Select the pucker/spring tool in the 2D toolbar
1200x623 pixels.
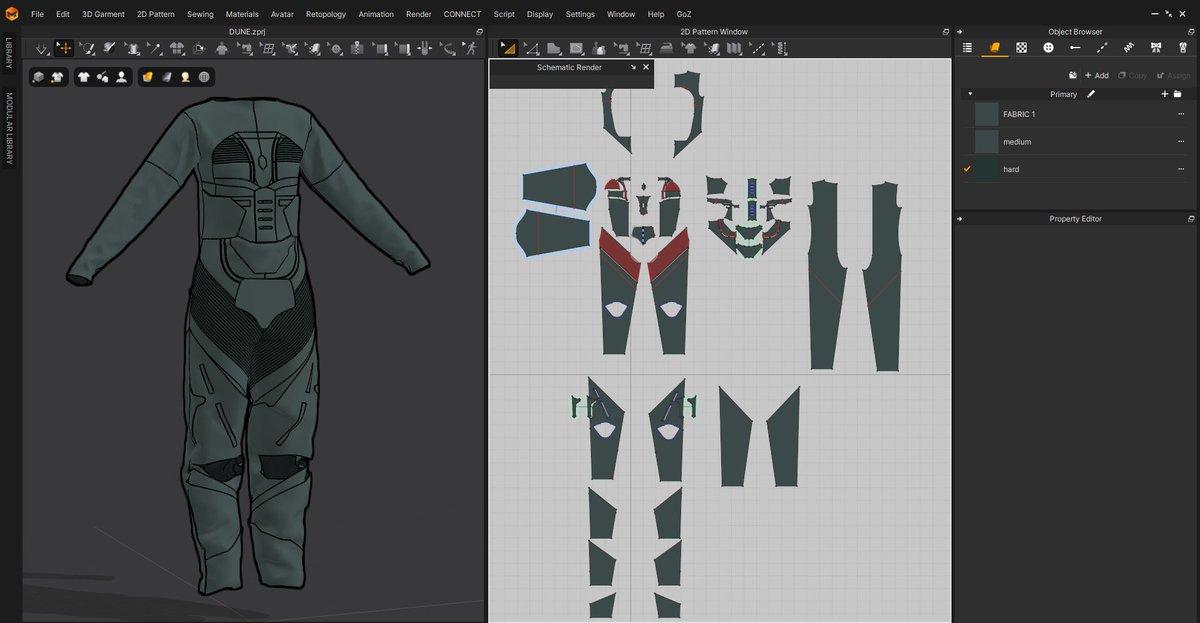point(781,47)
